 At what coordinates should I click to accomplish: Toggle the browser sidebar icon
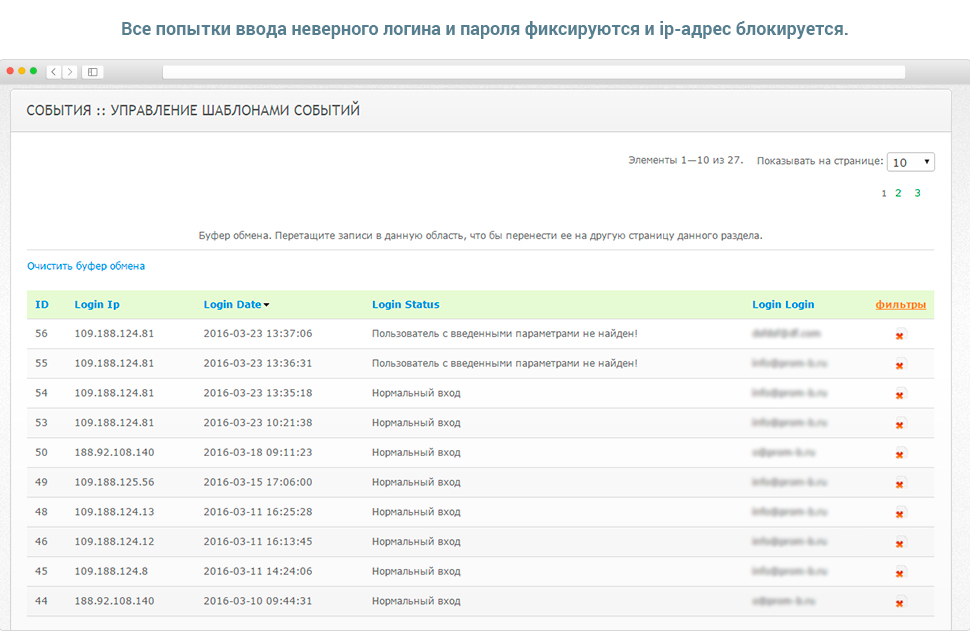click(x=93, y=72)
